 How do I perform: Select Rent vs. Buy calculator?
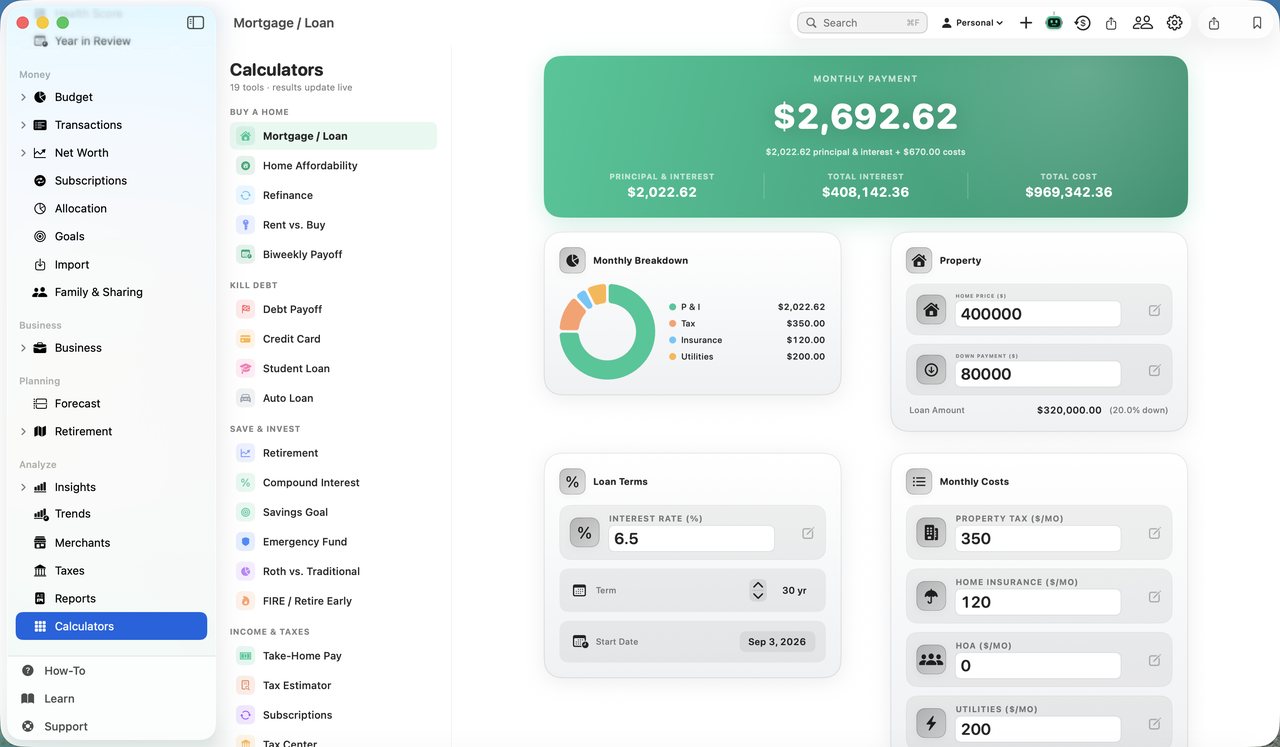click(333, 225)
